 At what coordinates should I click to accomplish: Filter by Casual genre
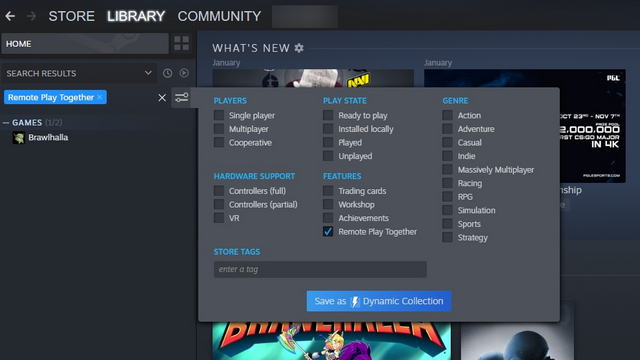(447, 142)
